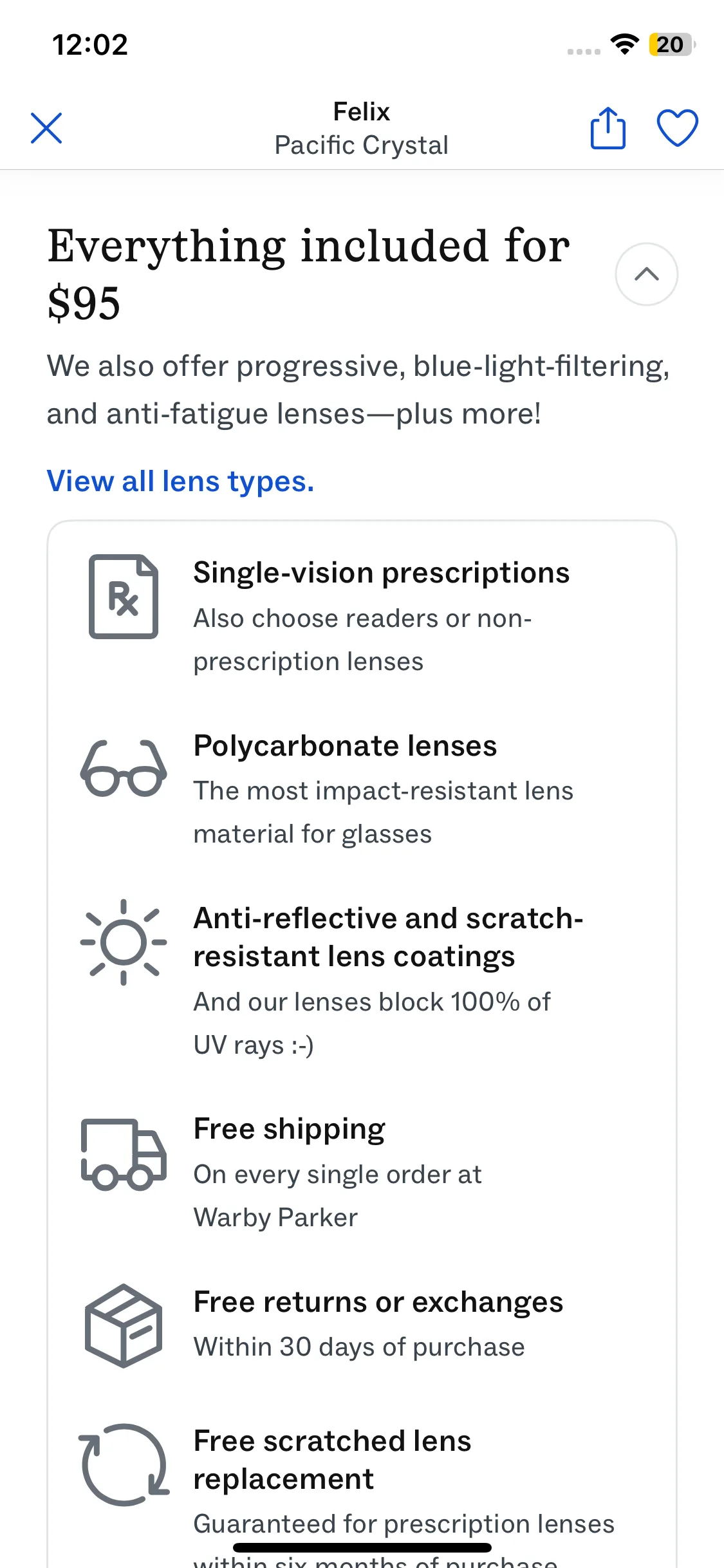Tap the box icon for returns

click(x=124, y=1326)
